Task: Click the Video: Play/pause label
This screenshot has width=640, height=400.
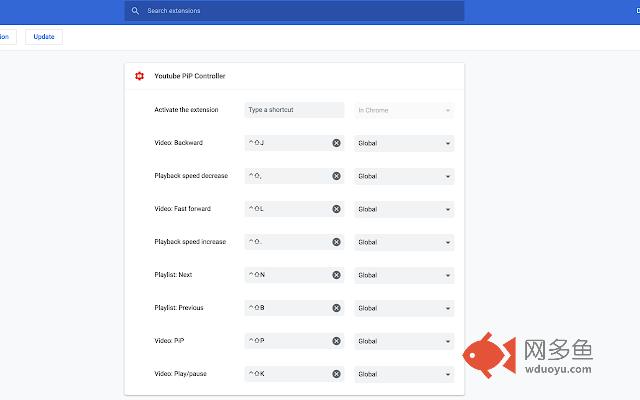Action: [180, 374]
